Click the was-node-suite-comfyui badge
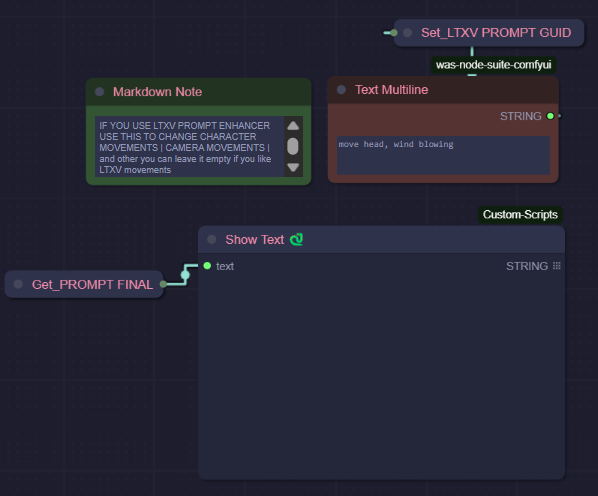 pyautogui.click(x=494, y=65)
